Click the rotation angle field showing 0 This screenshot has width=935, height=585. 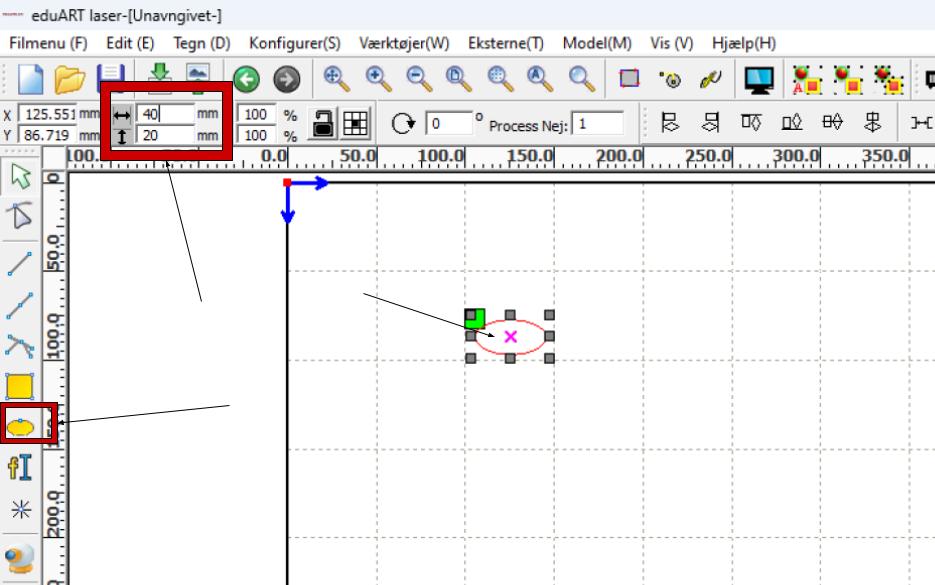pos(449,123)
